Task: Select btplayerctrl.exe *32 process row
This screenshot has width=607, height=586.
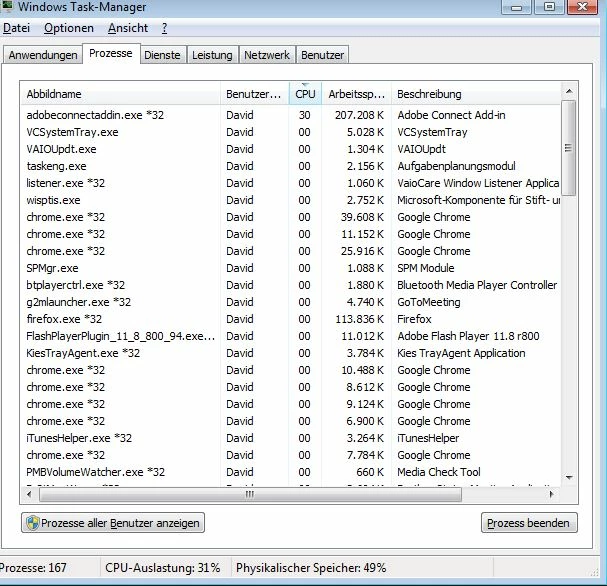Action: click(290, 285)
